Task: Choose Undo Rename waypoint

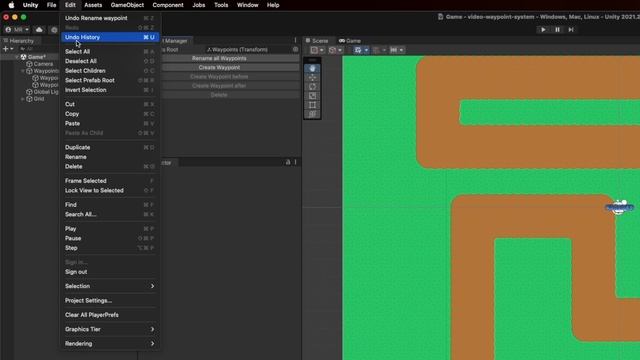Action: (110, 18)
